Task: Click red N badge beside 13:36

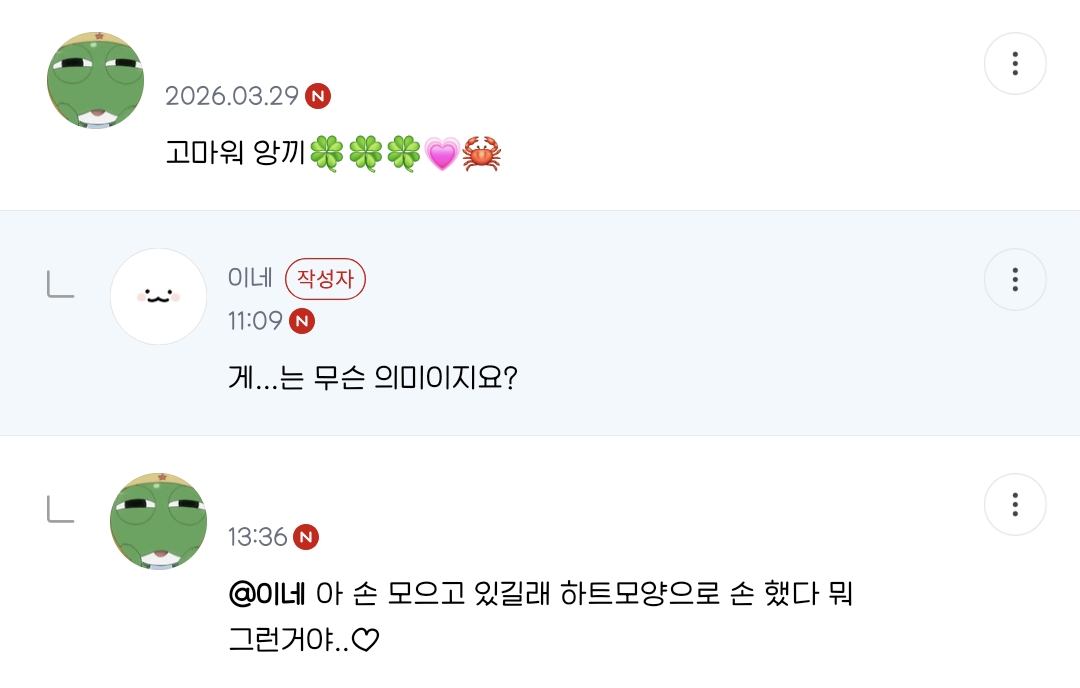Action: click(306, 537)
